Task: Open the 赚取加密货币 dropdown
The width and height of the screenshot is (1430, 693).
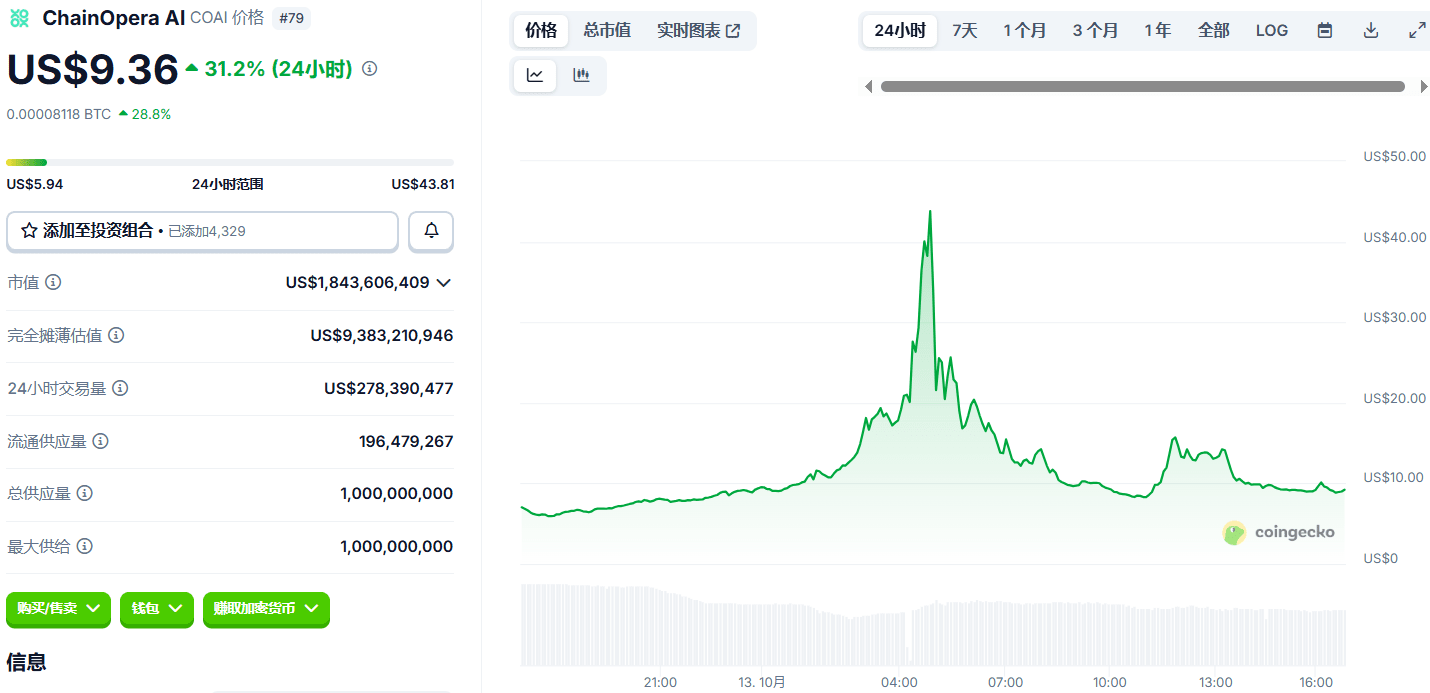Action: 265,608
